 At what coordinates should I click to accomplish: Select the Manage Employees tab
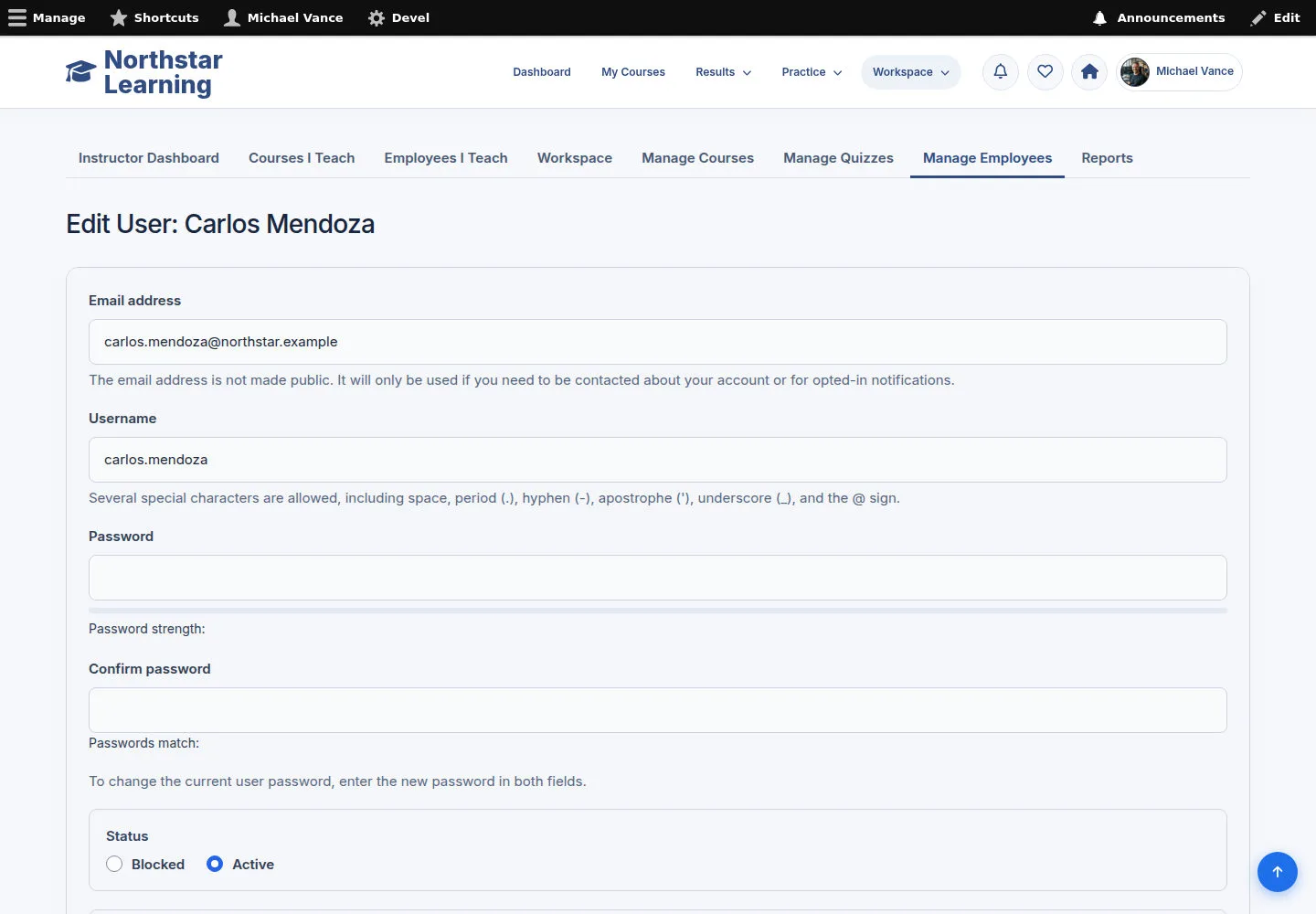[x=987, y=158]
